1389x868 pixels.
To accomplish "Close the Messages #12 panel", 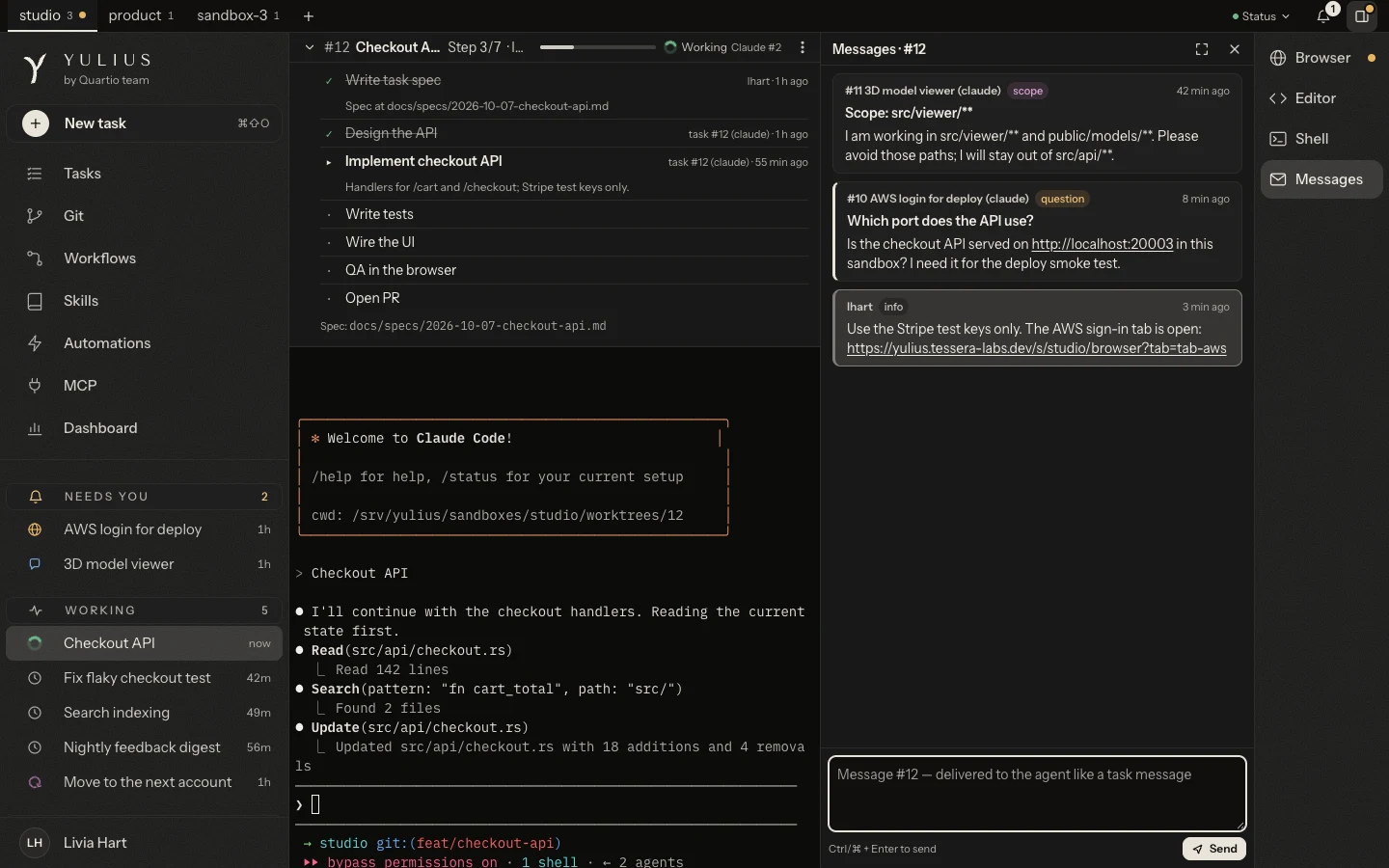I will tap(1235, 49).
